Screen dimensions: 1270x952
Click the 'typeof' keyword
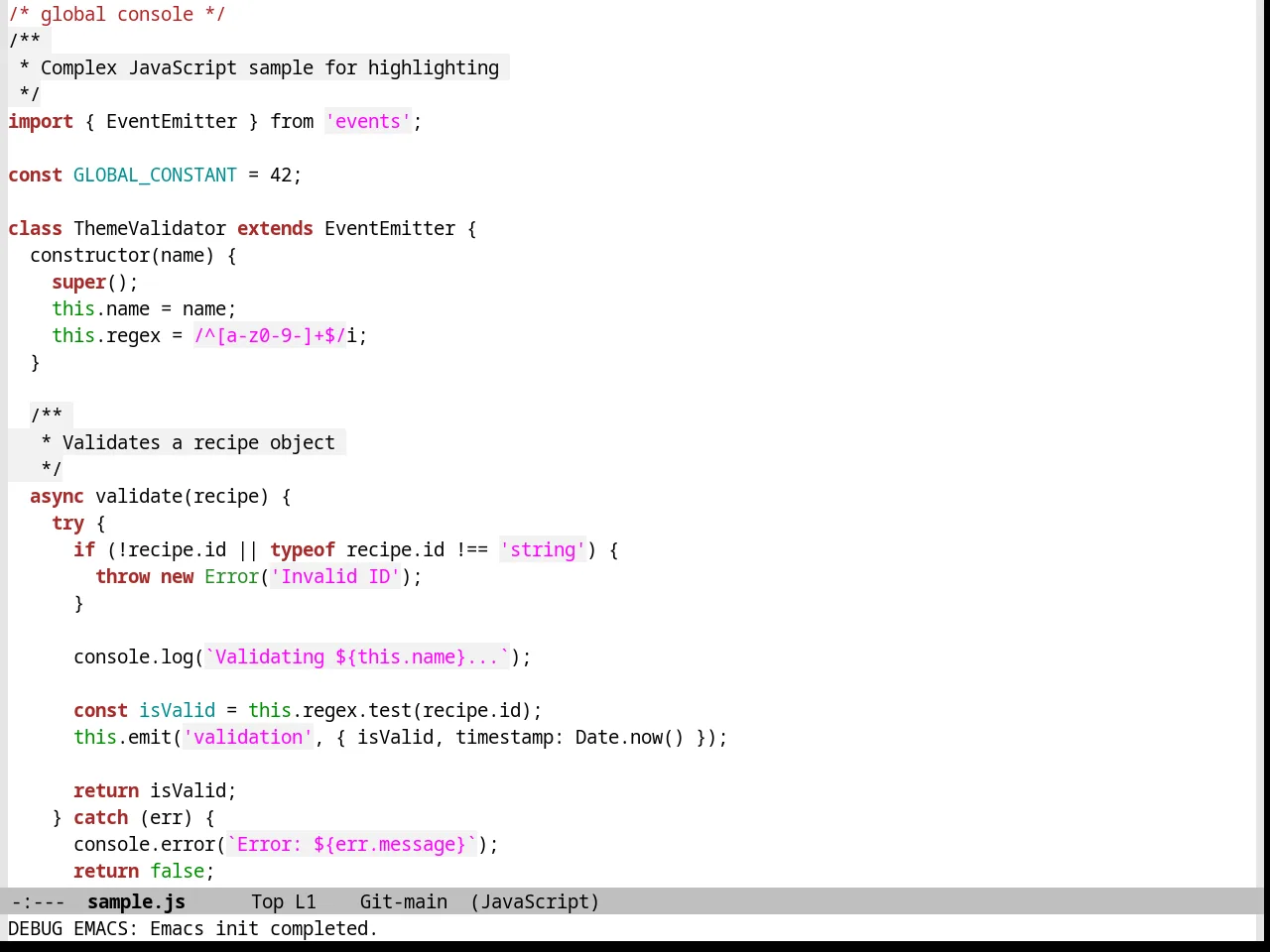point(303,549)
